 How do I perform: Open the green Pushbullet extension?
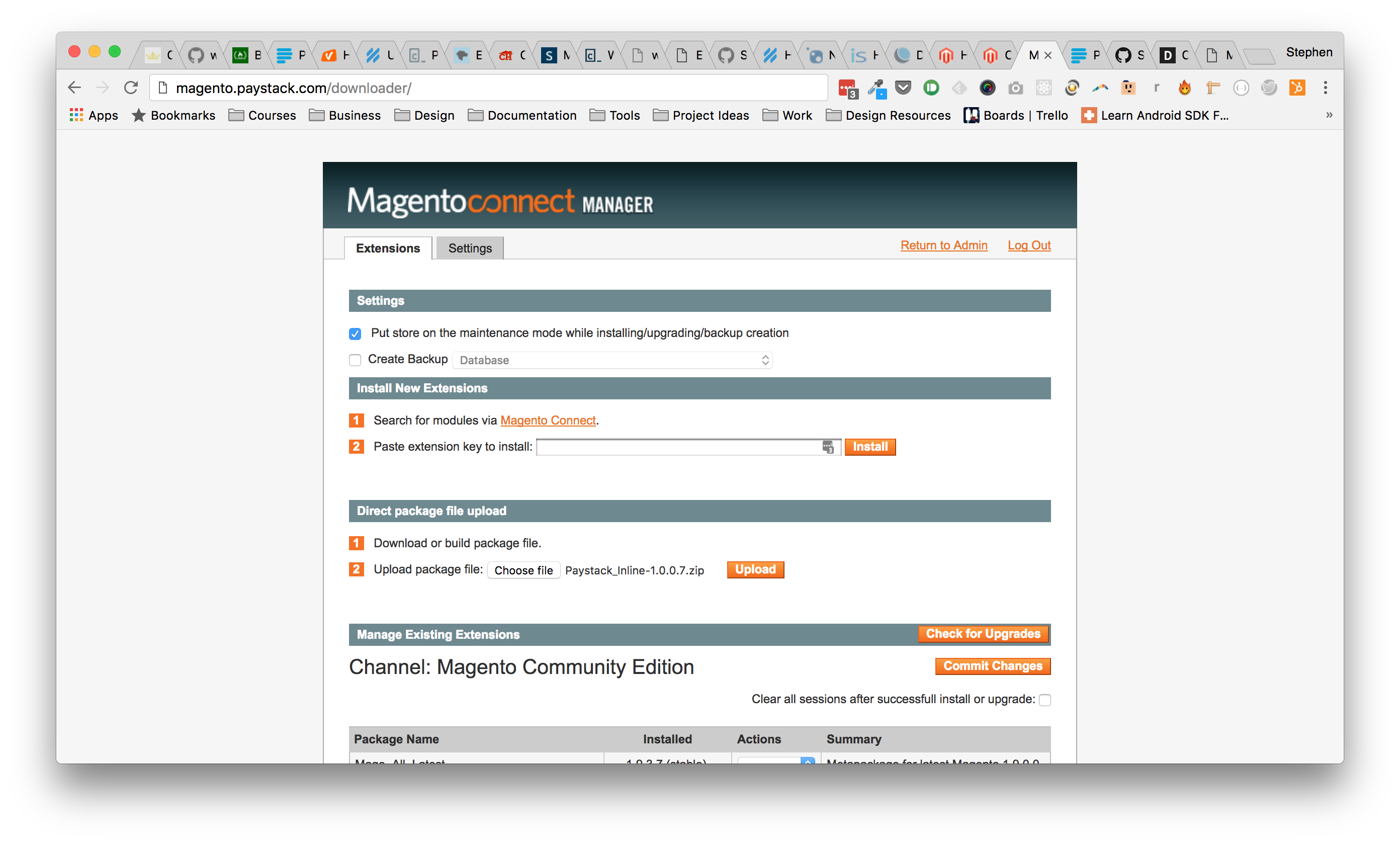tap(931, 88)
